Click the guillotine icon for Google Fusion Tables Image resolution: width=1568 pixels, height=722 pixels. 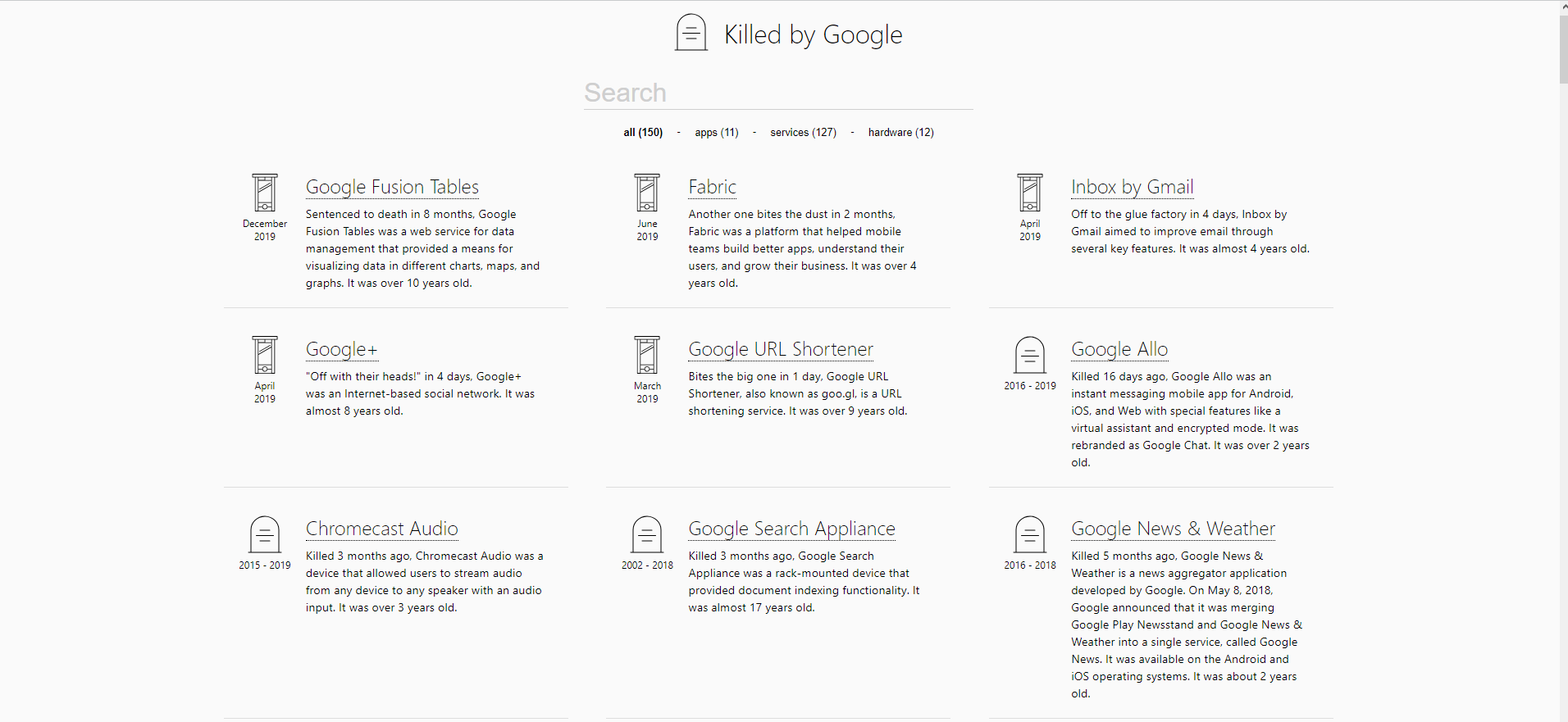click(x=265, y=193)
